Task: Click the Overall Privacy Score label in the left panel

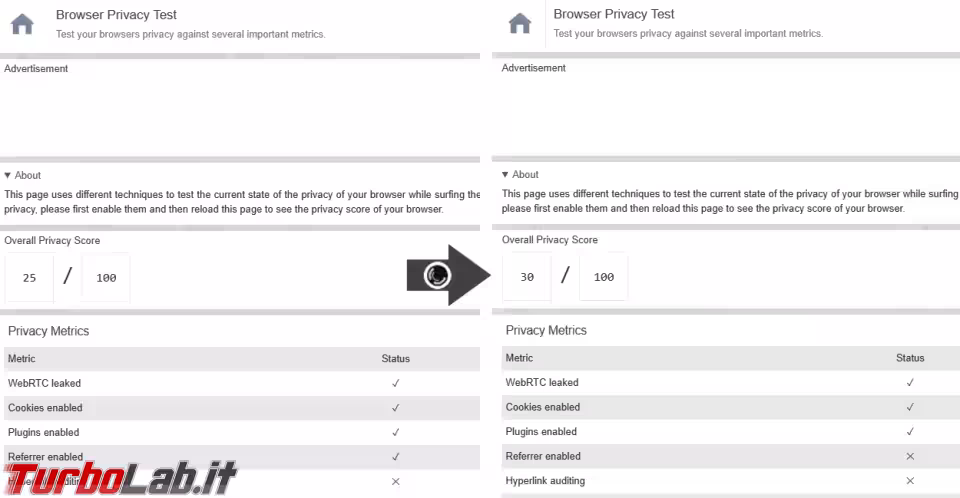Action: click(x=52, y=241)
